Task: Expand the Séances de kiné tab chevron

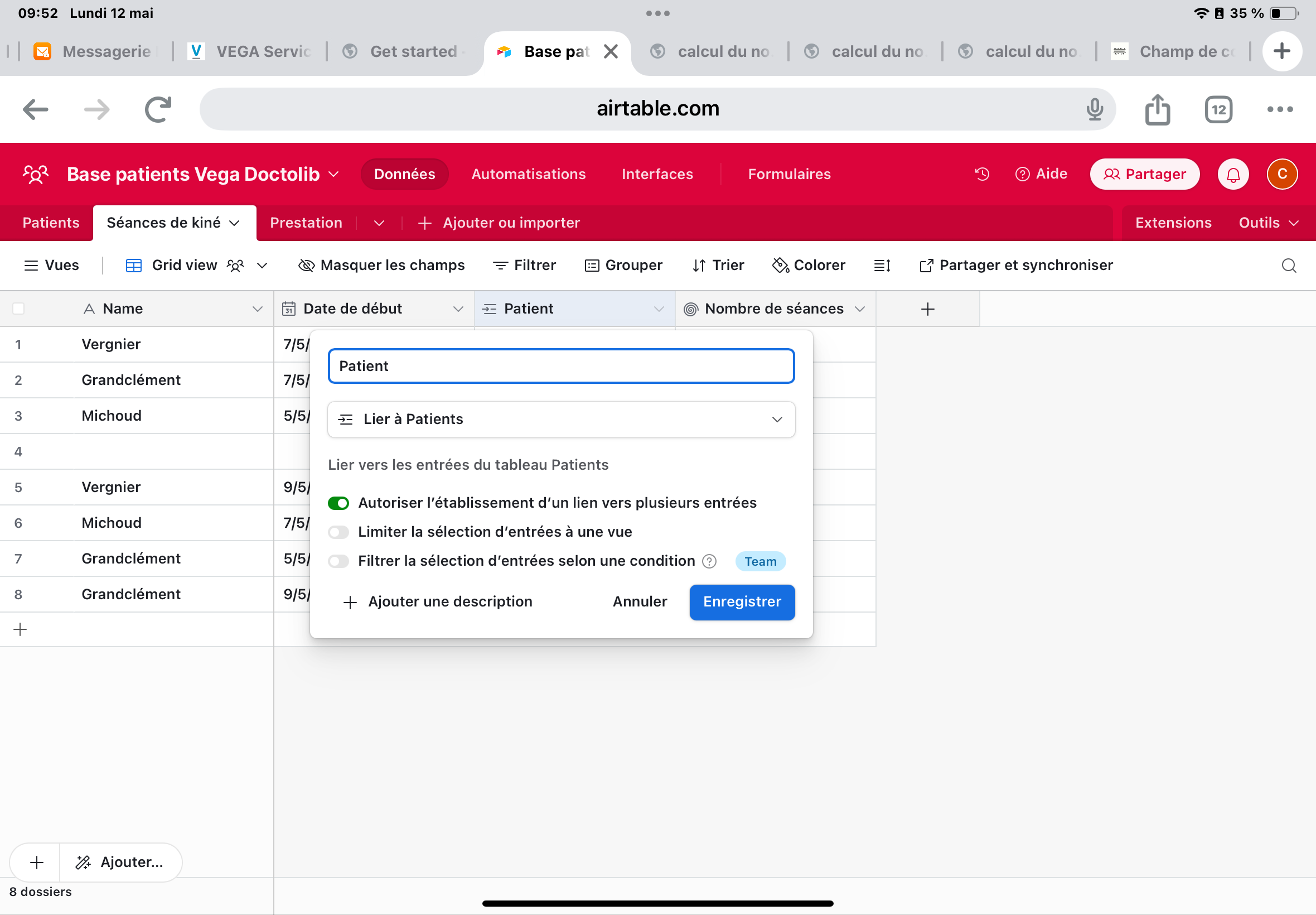Action: [x=234, y=223]
